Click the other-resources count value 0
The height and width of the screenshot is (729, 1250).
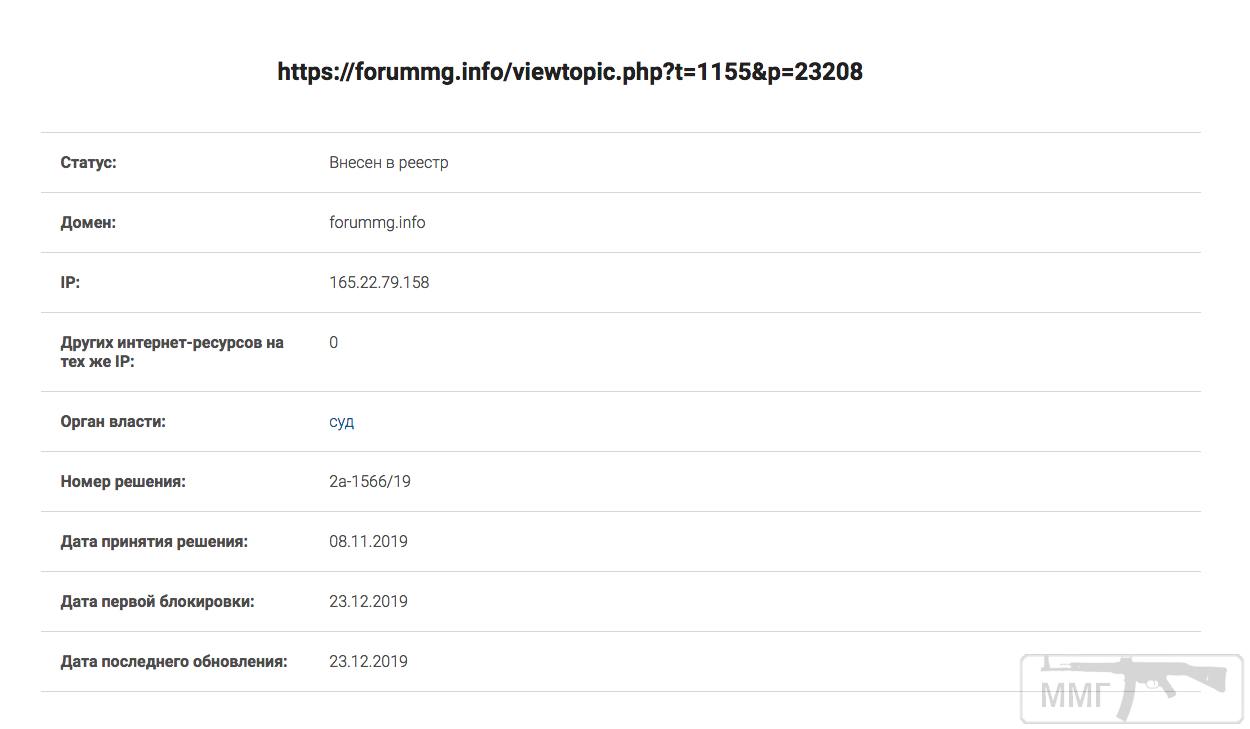pos(333,342)
